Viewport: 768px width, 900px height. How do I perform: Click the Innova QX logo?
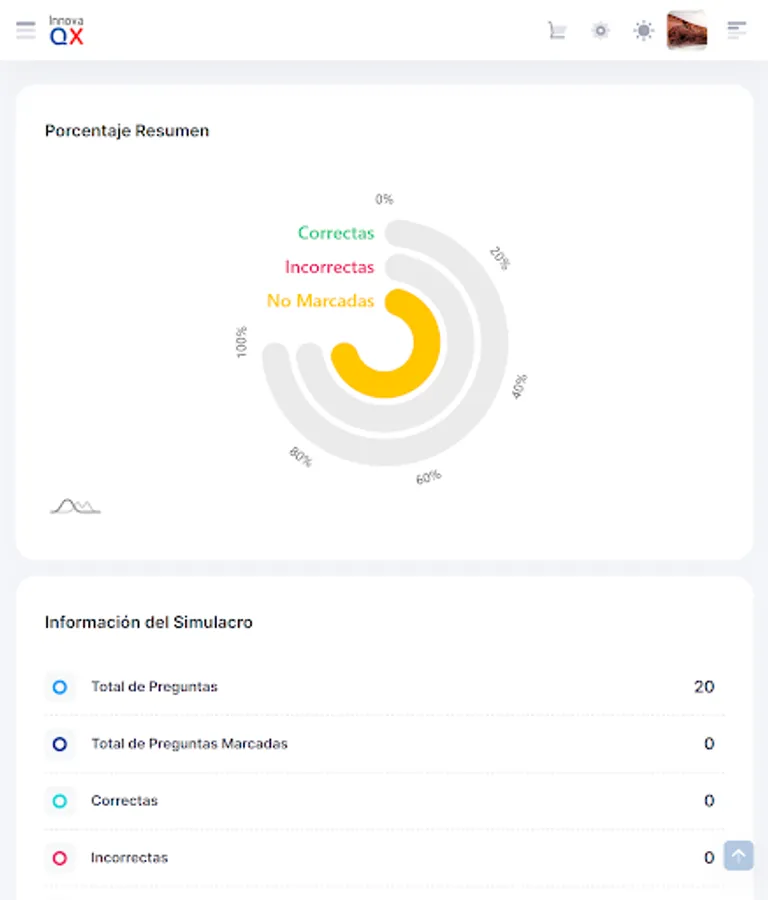click(x=67, y=30)
